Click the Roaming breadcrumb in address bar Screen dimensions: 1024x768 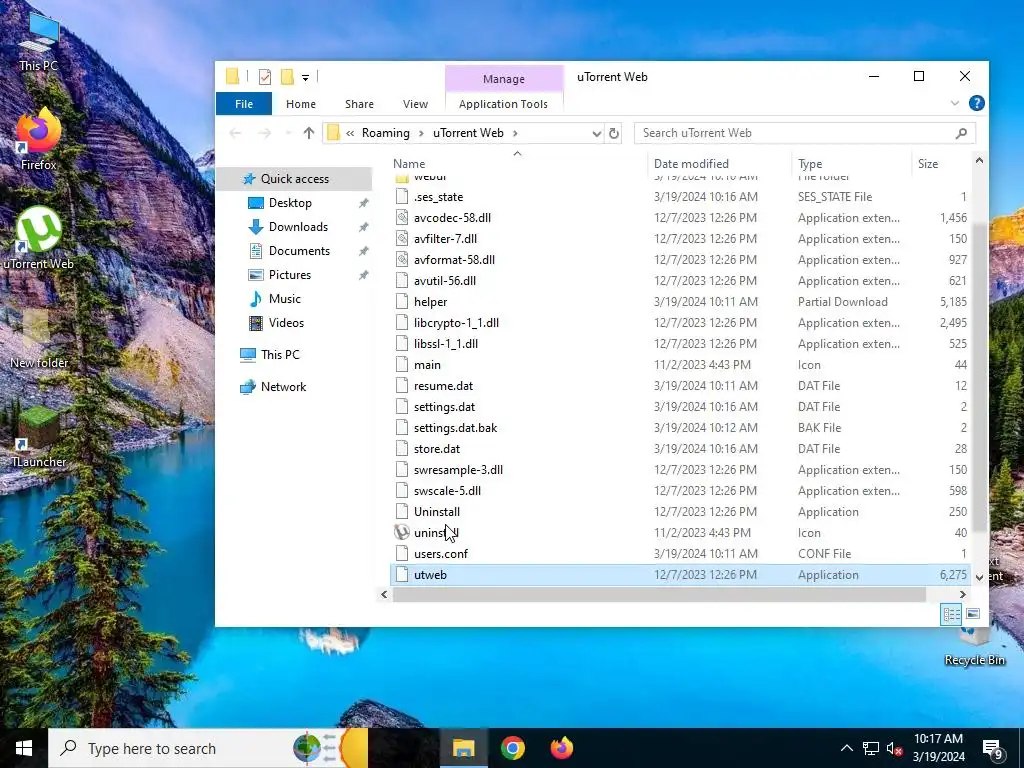coord(385,133)
